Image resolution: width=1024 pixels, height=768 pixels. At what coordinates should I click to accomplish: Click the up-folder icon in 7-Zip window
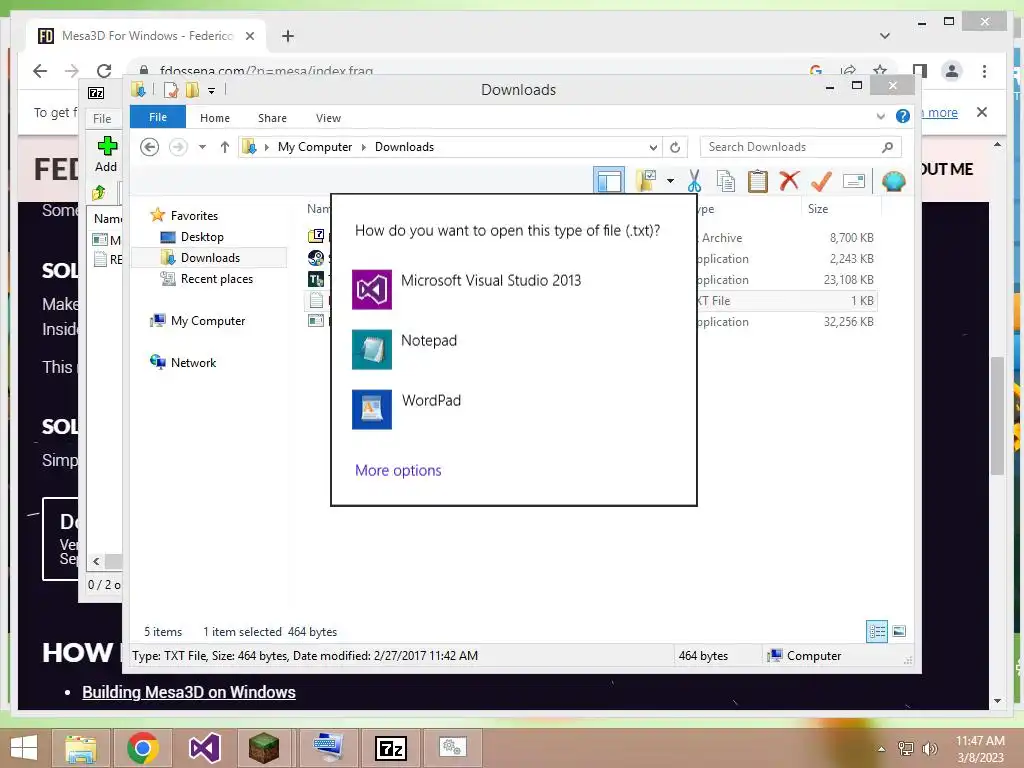point(99,193)
